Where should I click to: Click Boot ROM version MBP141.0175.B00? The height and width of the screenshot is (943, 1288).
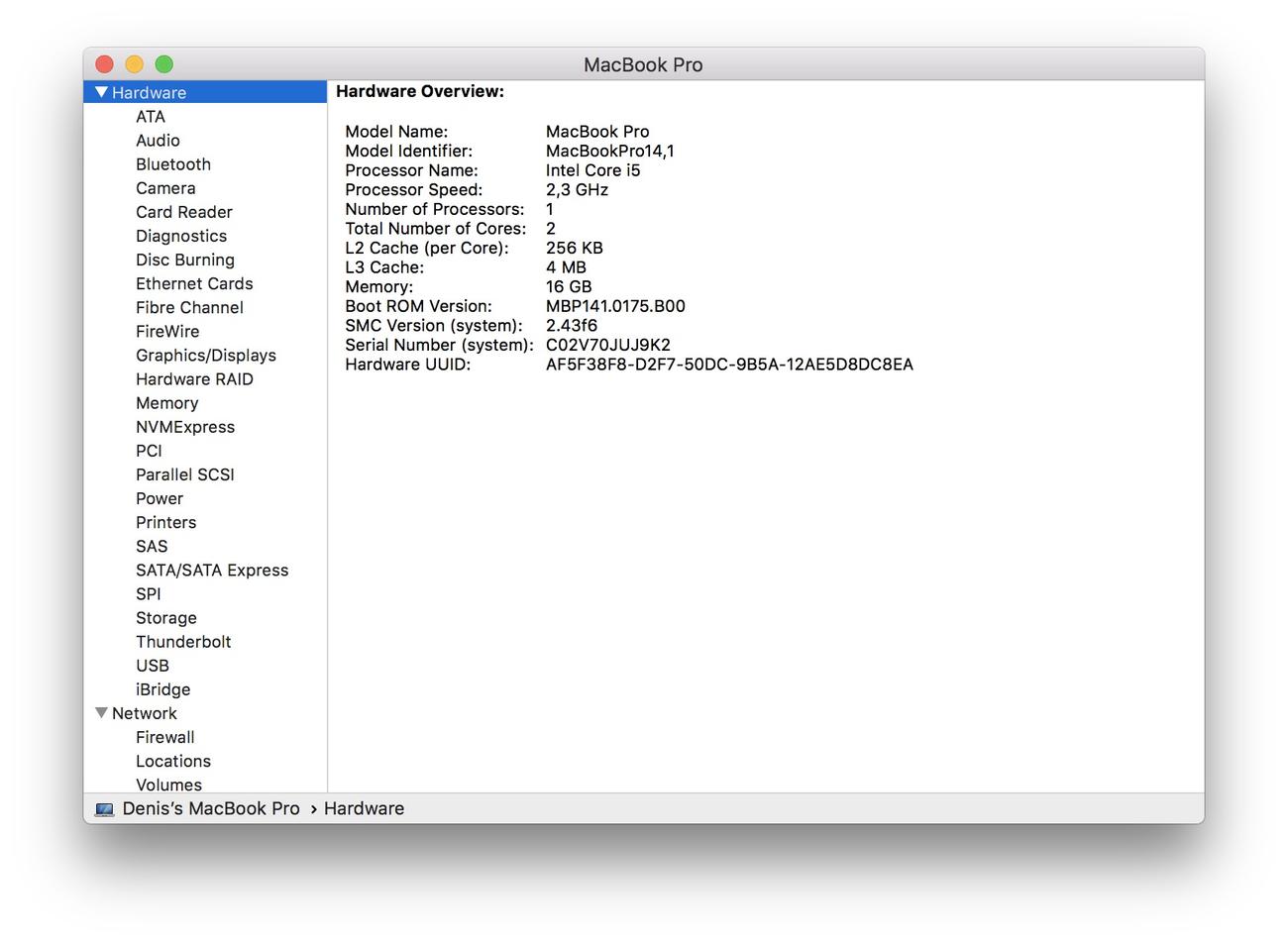coord(615,306)
